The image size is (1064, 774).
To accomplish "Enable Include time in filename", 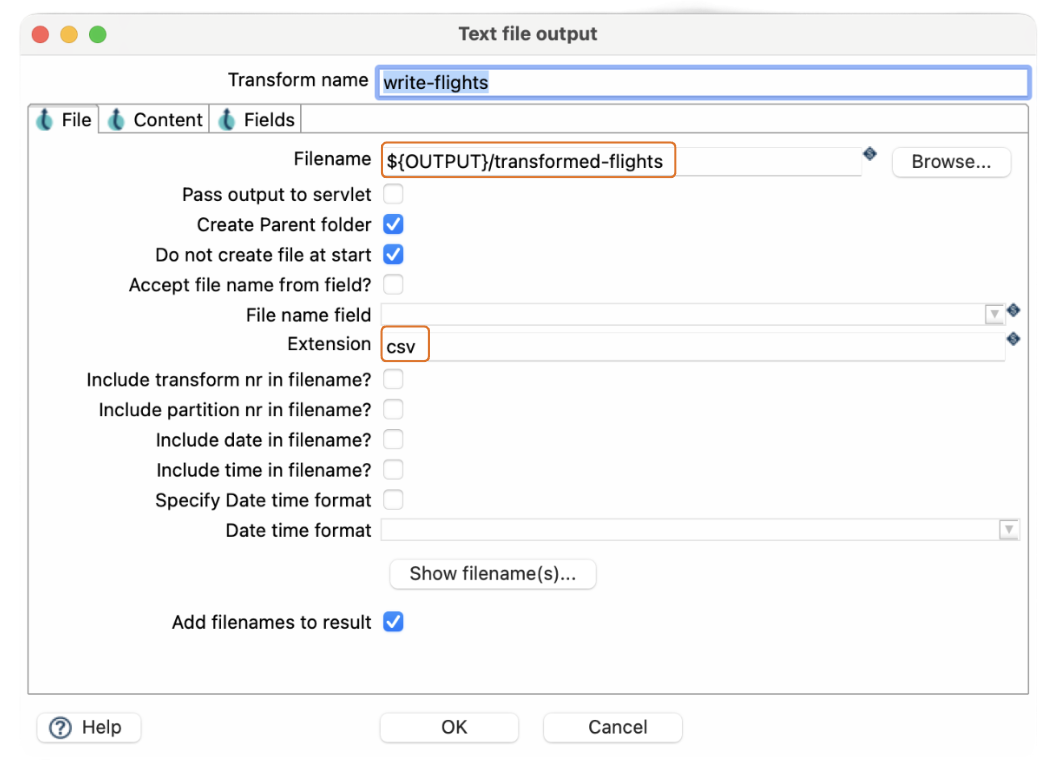I will pyautogui.click(x=394, y=469).
